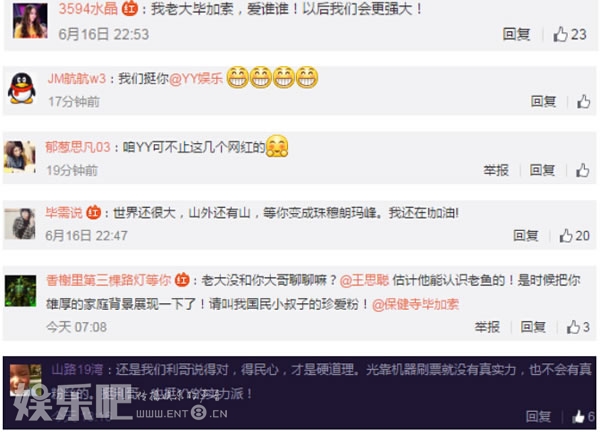Like the 香榭里第三棵路灯等你 comment
600x435 pixels.
coord(578,327)
